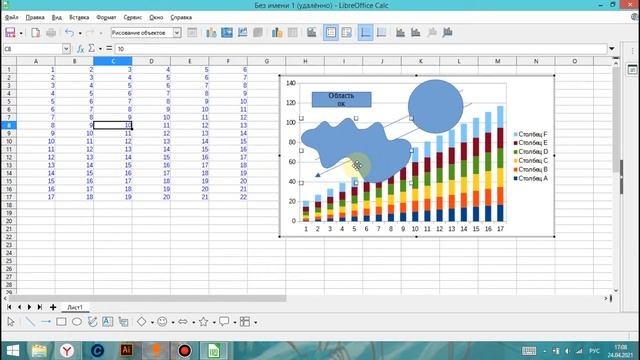Click the Undo arrow icon
Screen dimensions: 640x360
point(69,33)
